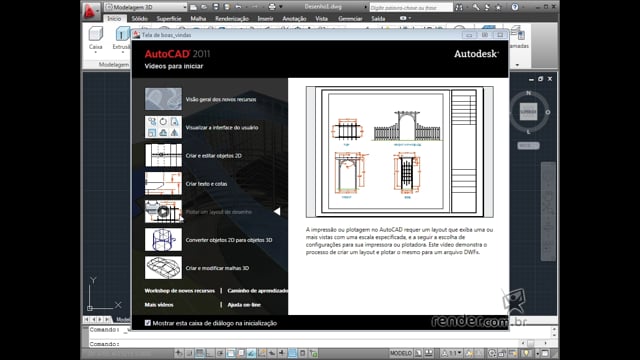
Task: Click the Mais vídeos link
Action: point(159,305)
